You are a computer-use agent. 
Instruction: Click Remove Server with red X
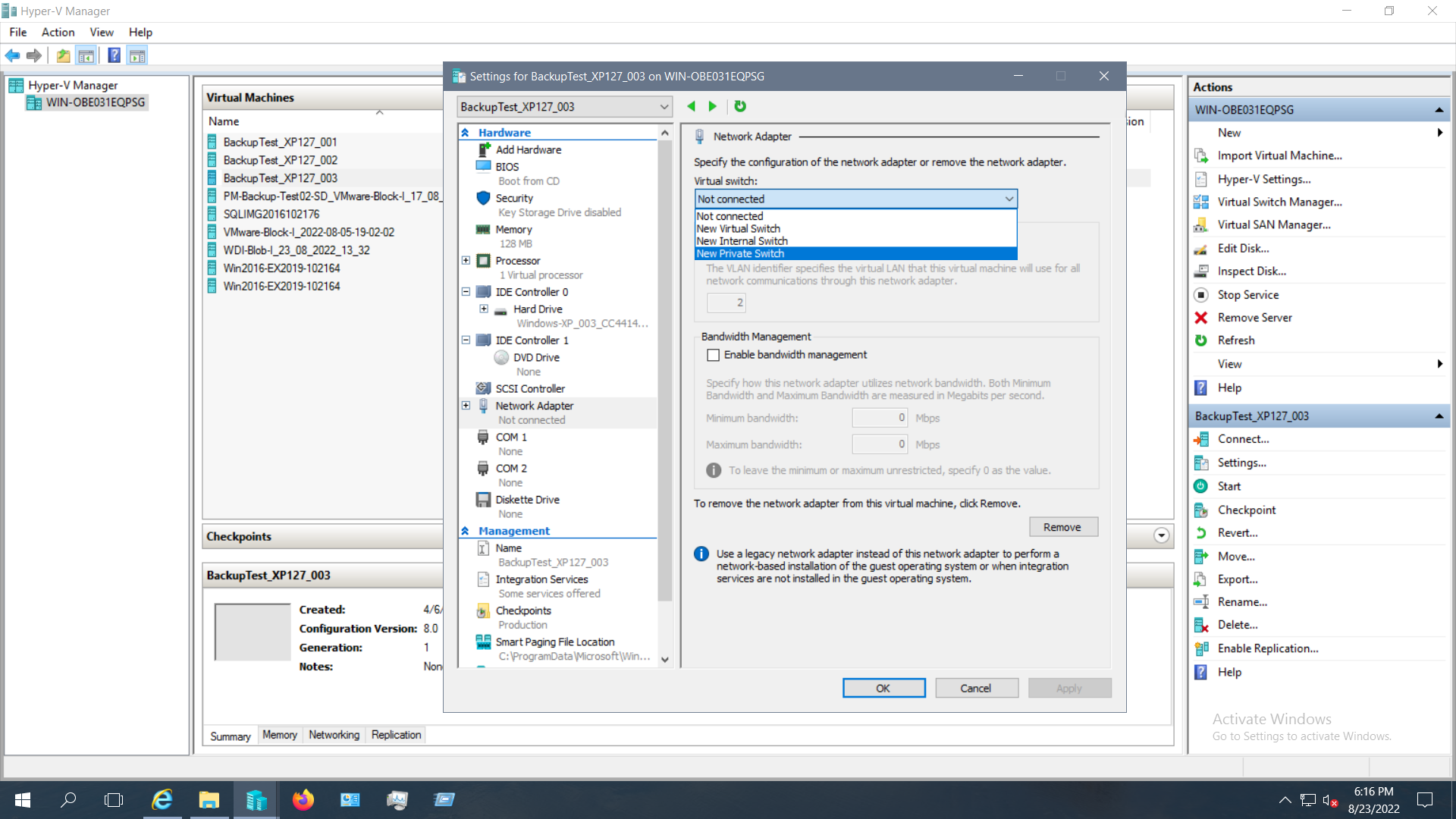pyautogui.click(x=1254, y=318)
